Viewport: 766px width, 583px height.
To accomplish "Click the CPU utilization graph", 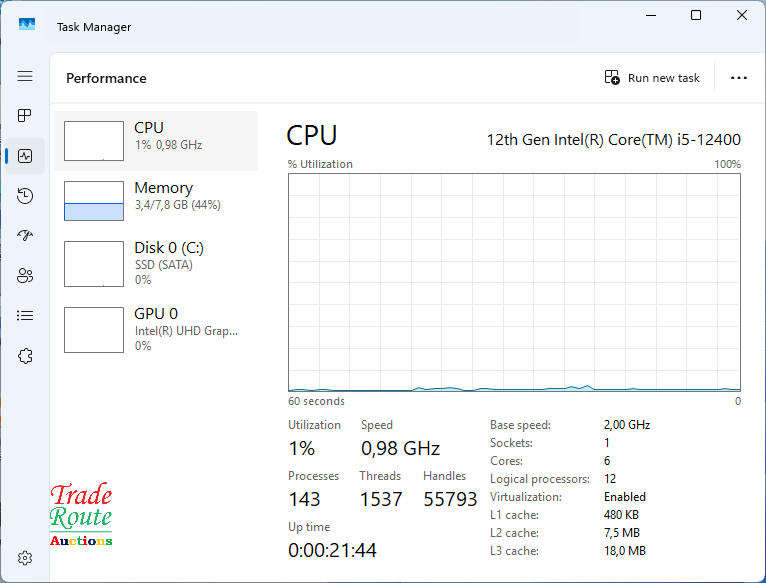I will coord(514,282).
